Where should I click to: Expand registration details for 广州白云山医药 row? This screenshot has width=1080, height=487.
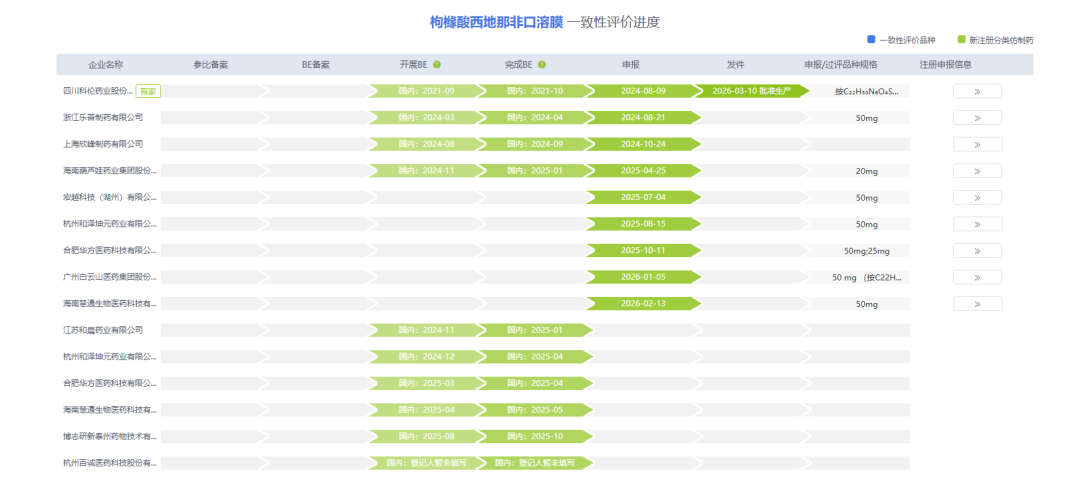click(x=976, y=277)
